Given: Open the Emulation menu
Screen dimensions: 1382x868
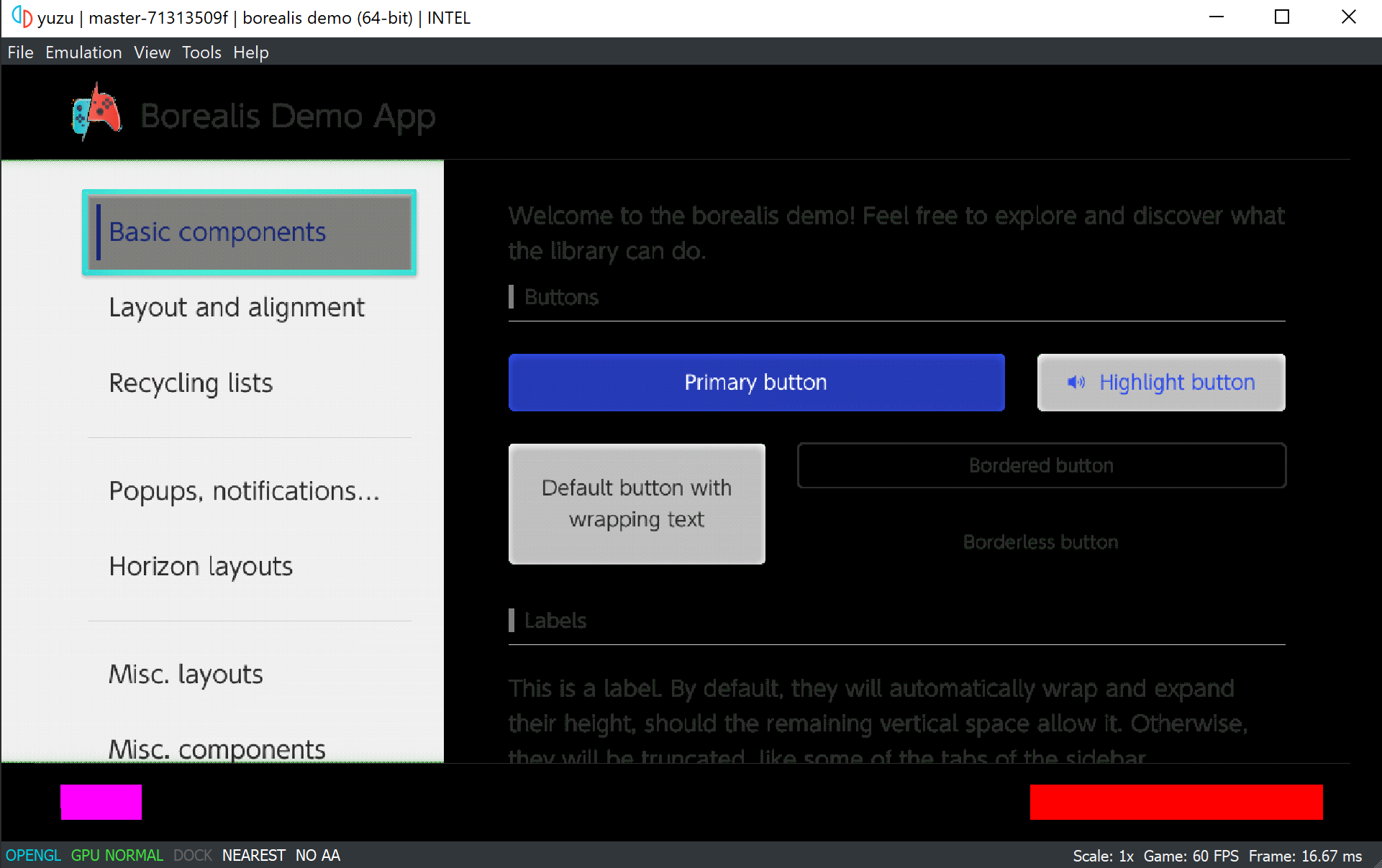Looking at the screenshot, I should 83,52.
